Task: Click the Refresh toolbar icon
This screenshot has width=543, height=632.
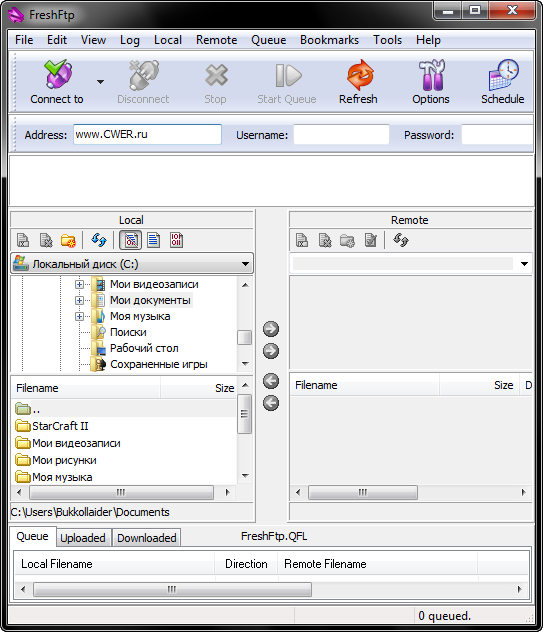Action: coord(359,75)
